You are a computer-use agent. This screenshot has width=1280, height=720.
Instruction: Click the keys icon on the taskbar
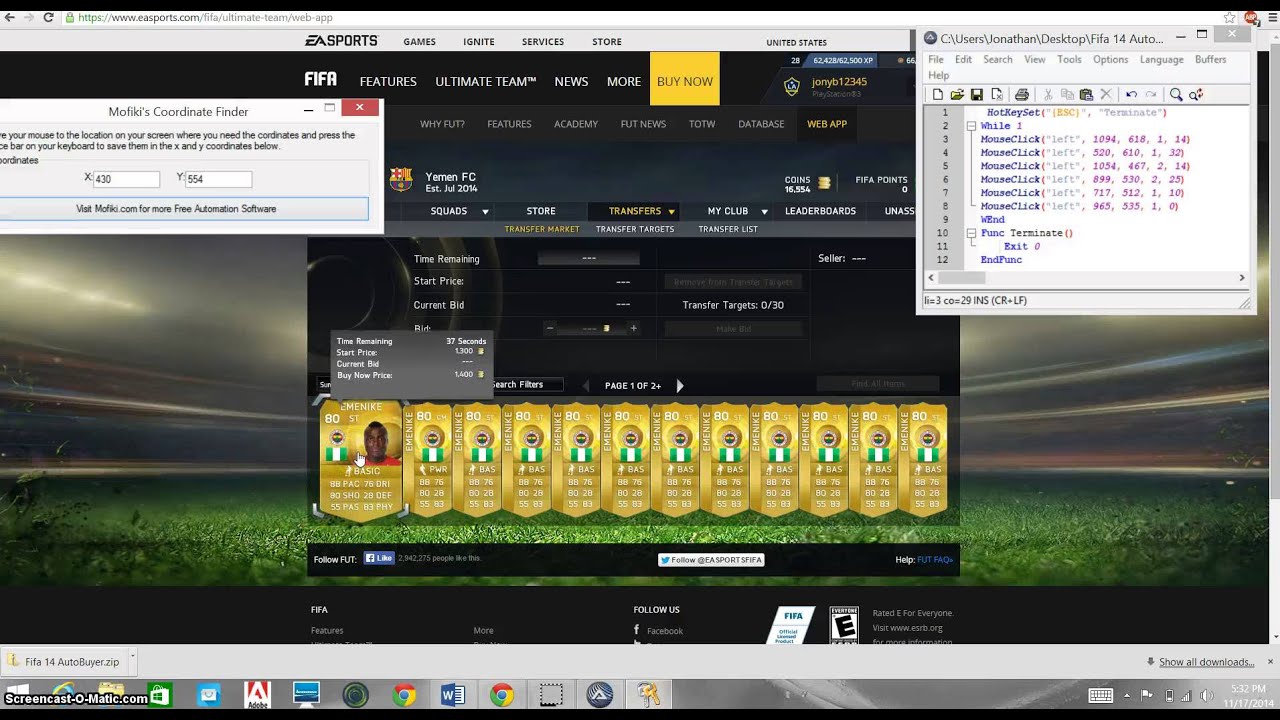pos(648,694)
